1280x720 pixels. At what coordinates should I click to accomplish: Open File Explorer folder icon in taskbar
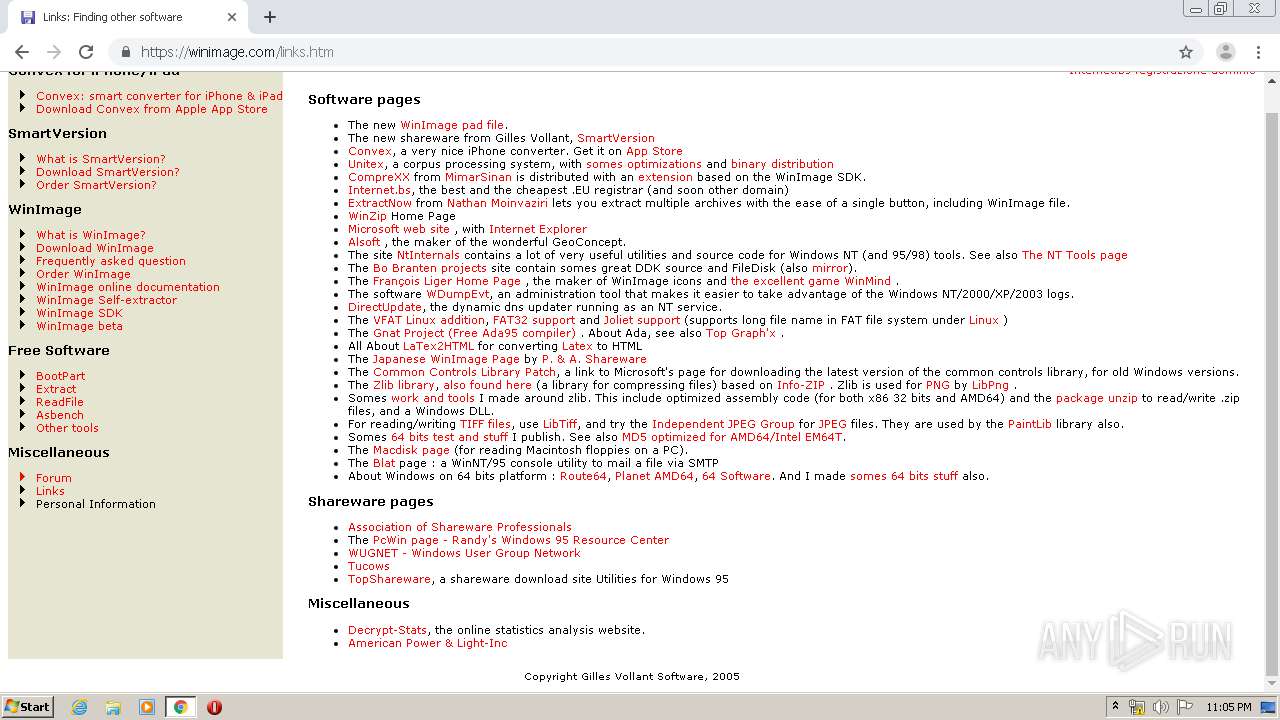tap(113, 707)
